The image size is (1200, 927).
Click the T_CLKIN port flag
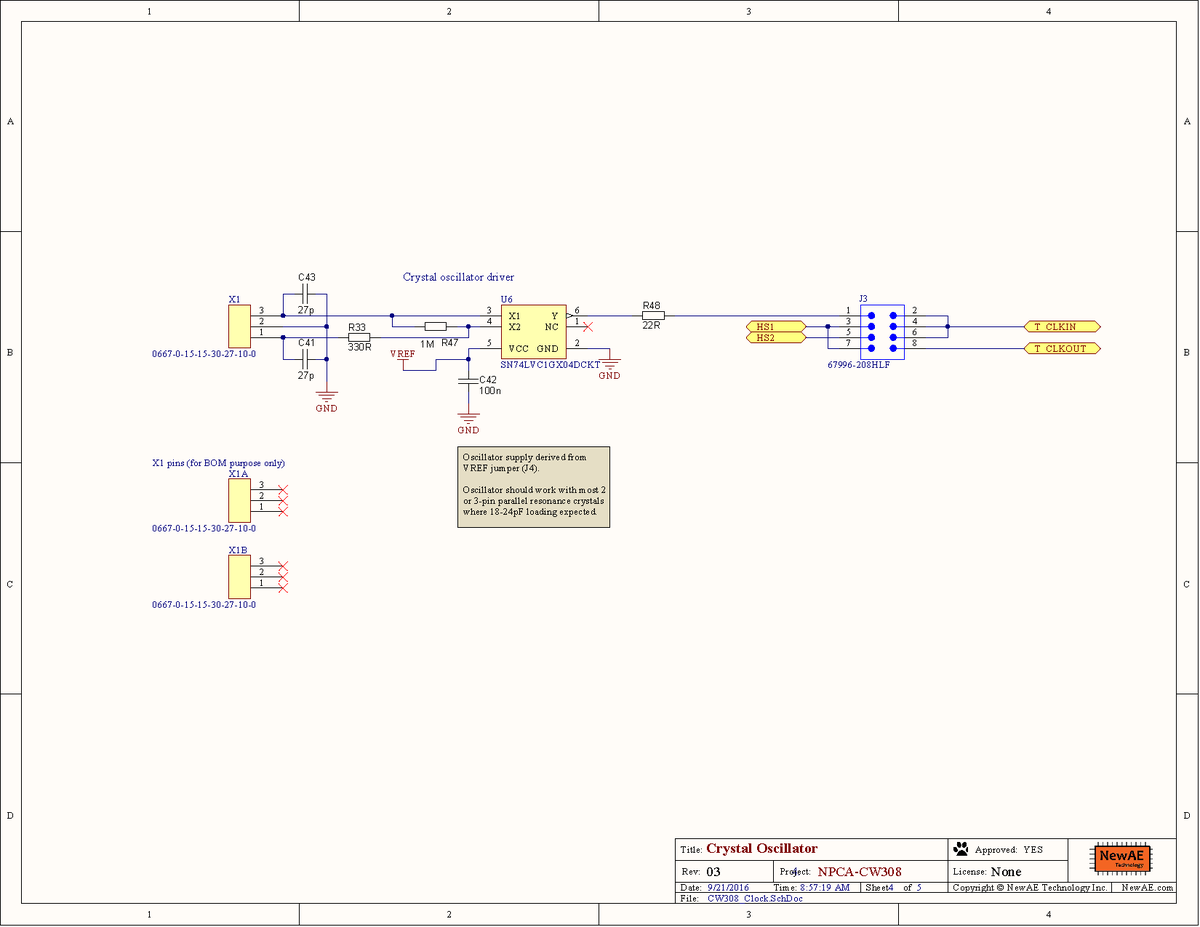point(1061,326)
